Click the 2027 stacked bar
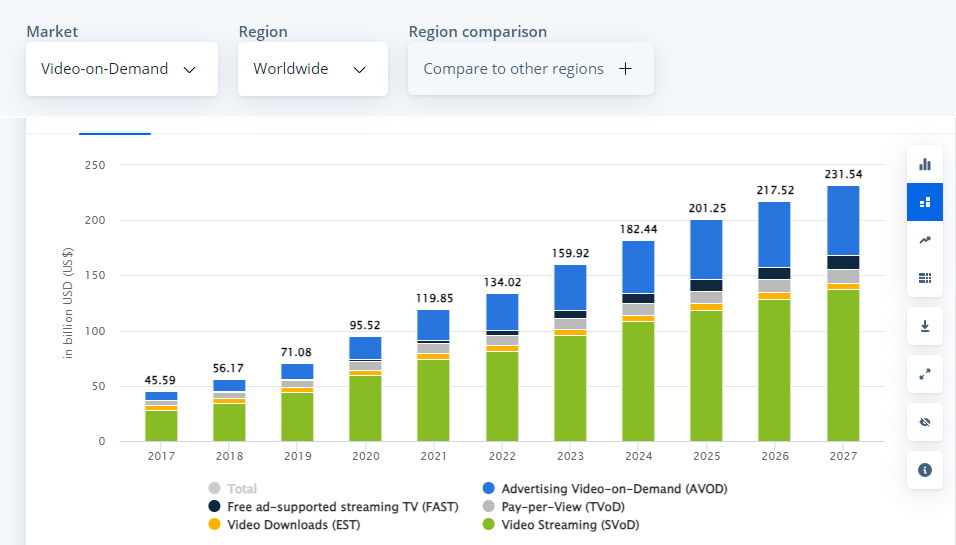Image resolution: width=956 pixels, height=545 pixels. click(x=843, y=313)
